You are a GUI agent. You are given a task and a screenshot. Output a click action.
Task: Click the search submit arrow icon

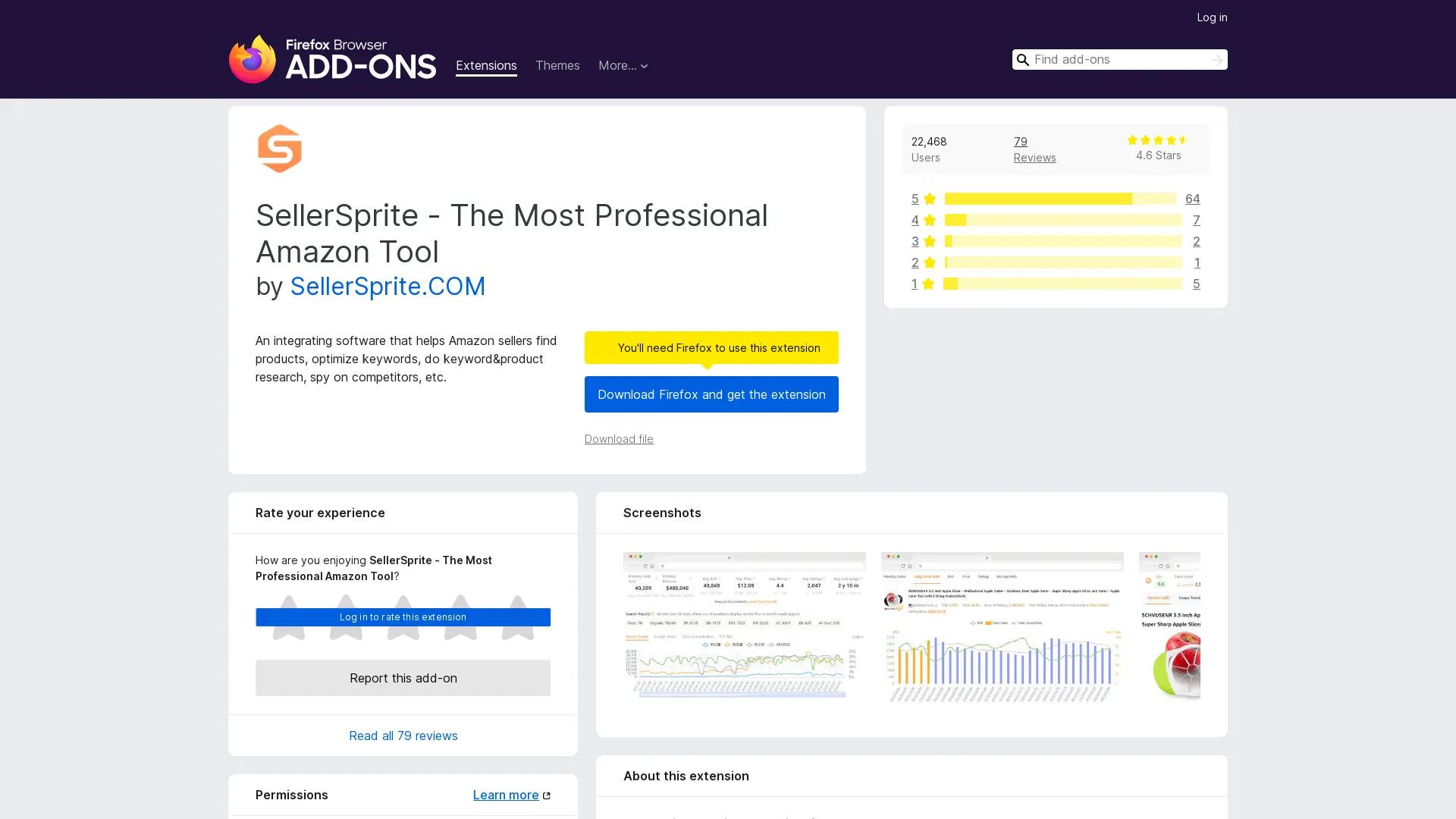[1216, 59]
